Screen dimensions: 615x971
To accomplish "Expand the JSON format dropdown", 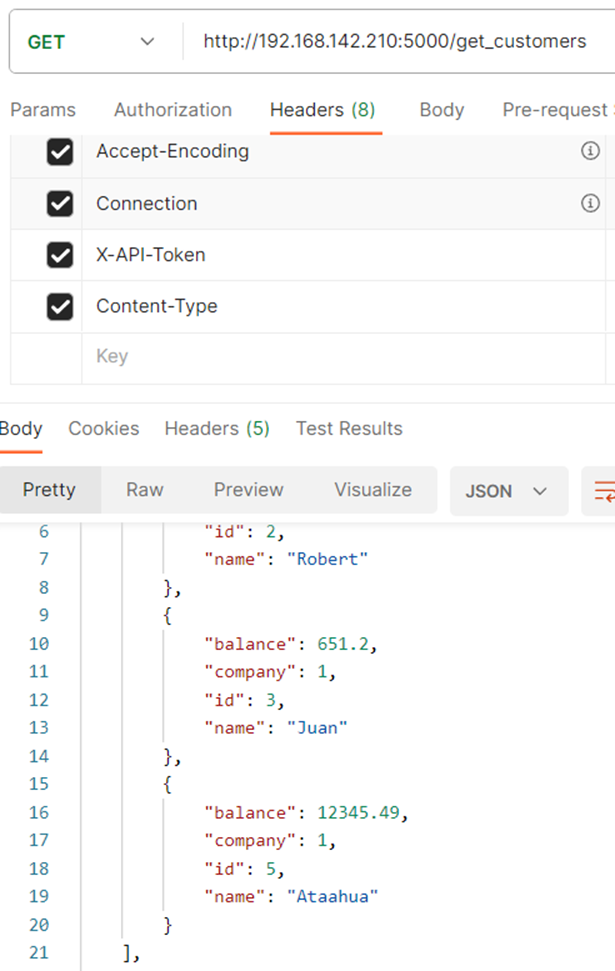I will pos(508,491).
